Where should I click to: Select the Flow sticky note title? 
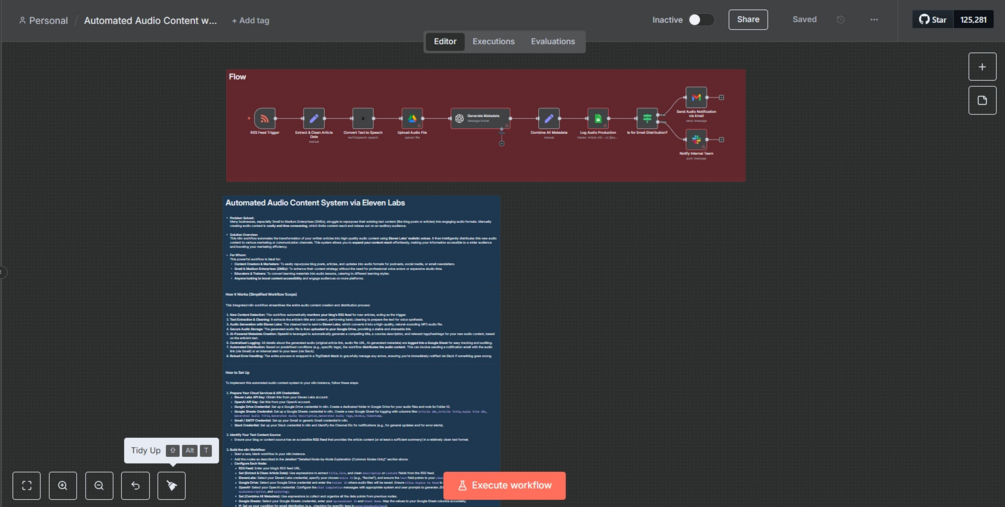(237, 77)
